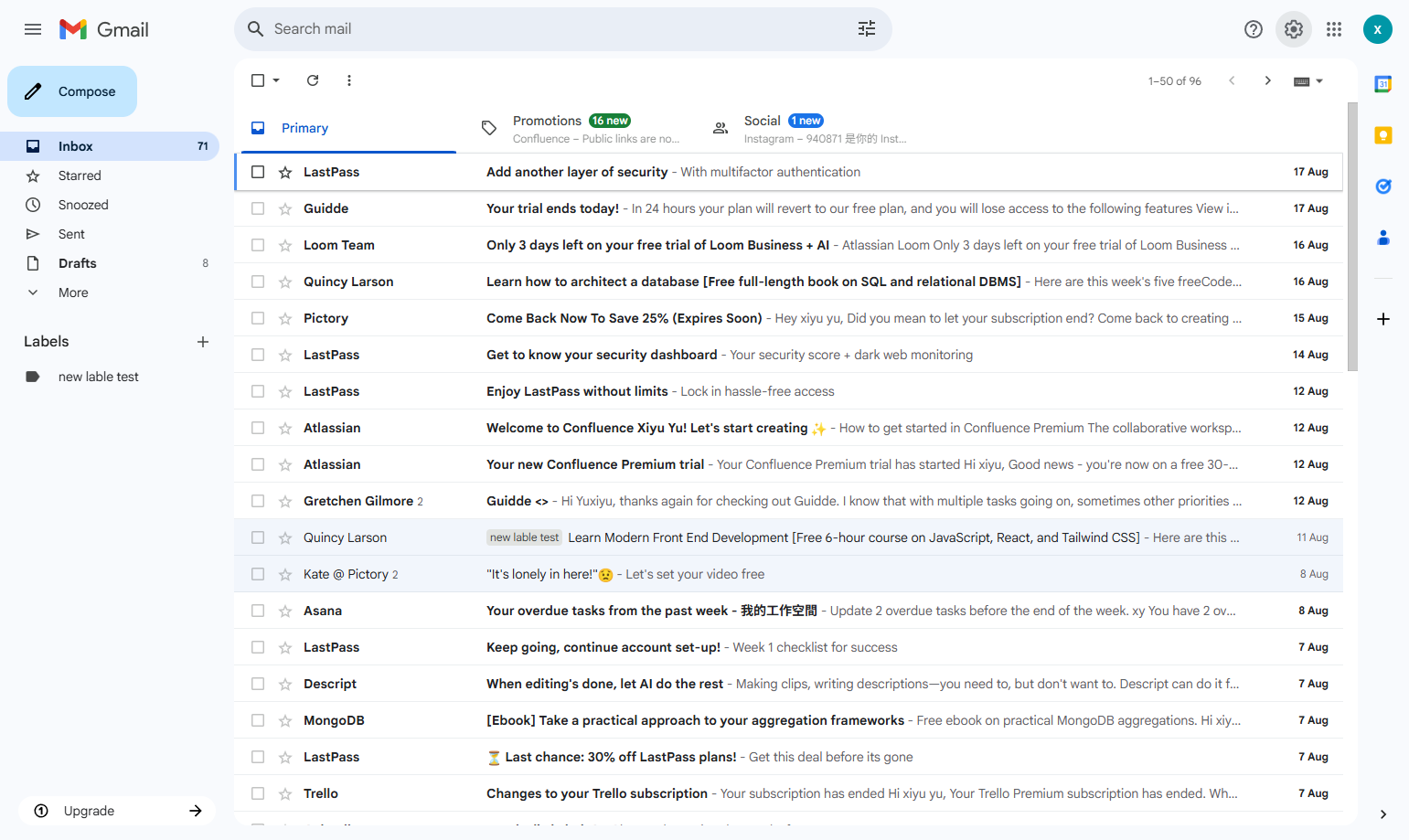Select the Guidde email checkbox
The height and width of the screenshot is (840, 1409).
pyautogui.click(x=258, y=208)
